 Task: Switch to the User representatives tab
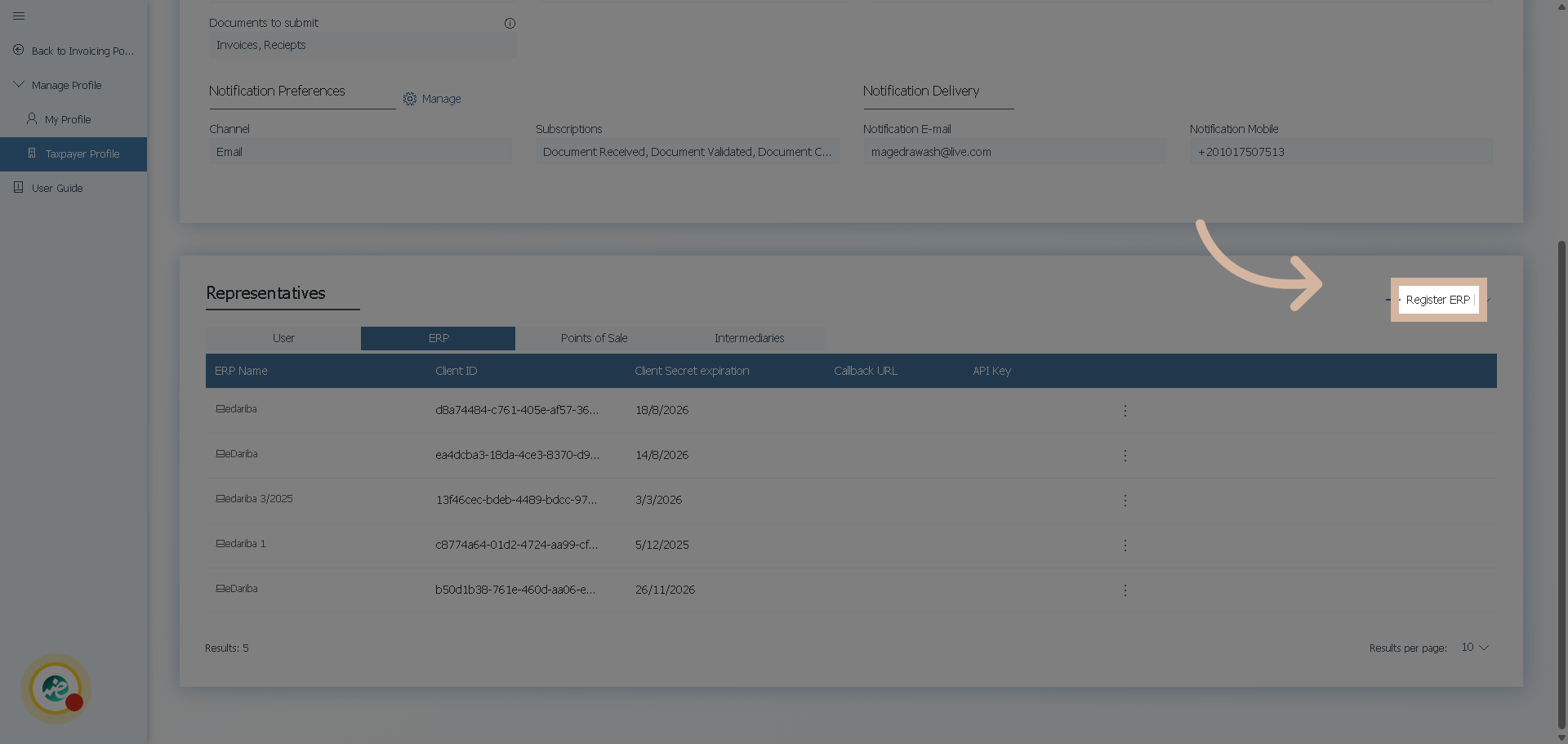tap(283, 338)
